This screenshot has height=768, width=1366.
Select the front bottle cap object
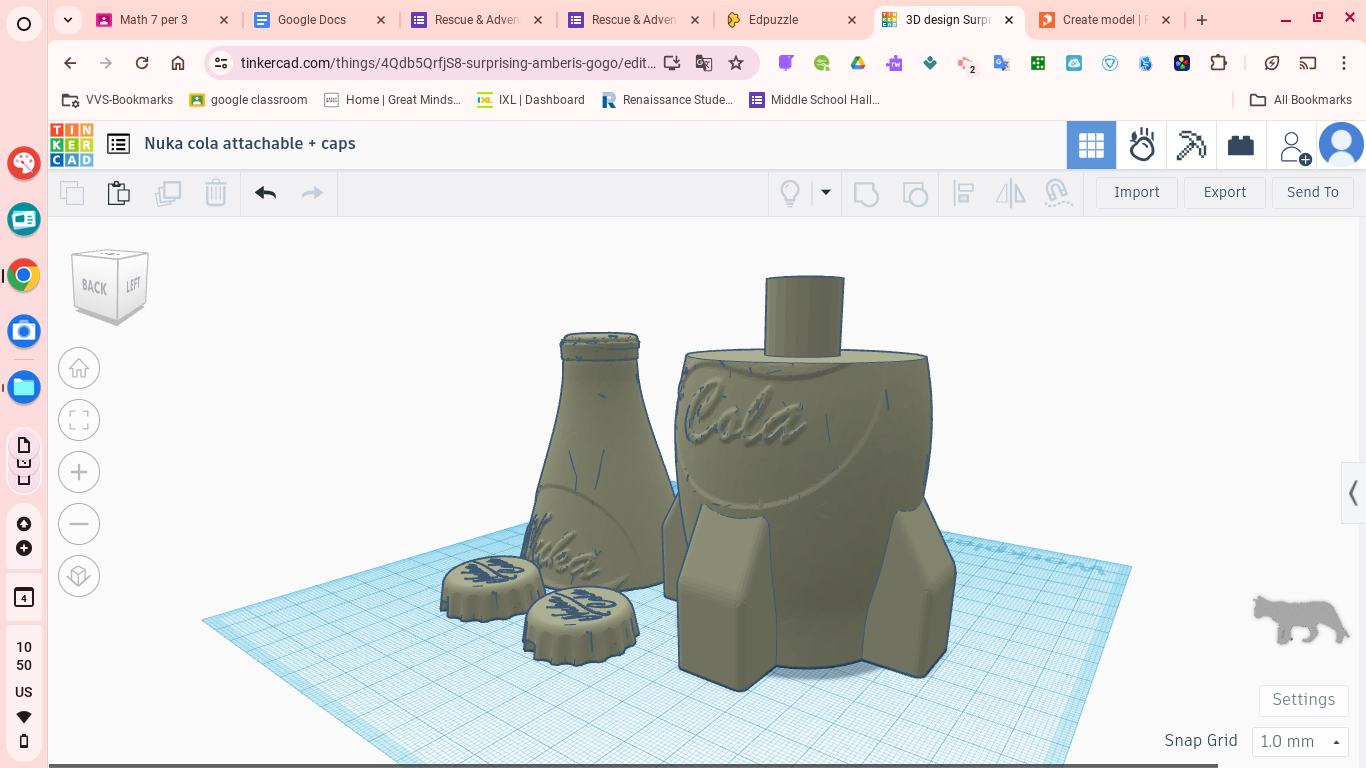580,624
